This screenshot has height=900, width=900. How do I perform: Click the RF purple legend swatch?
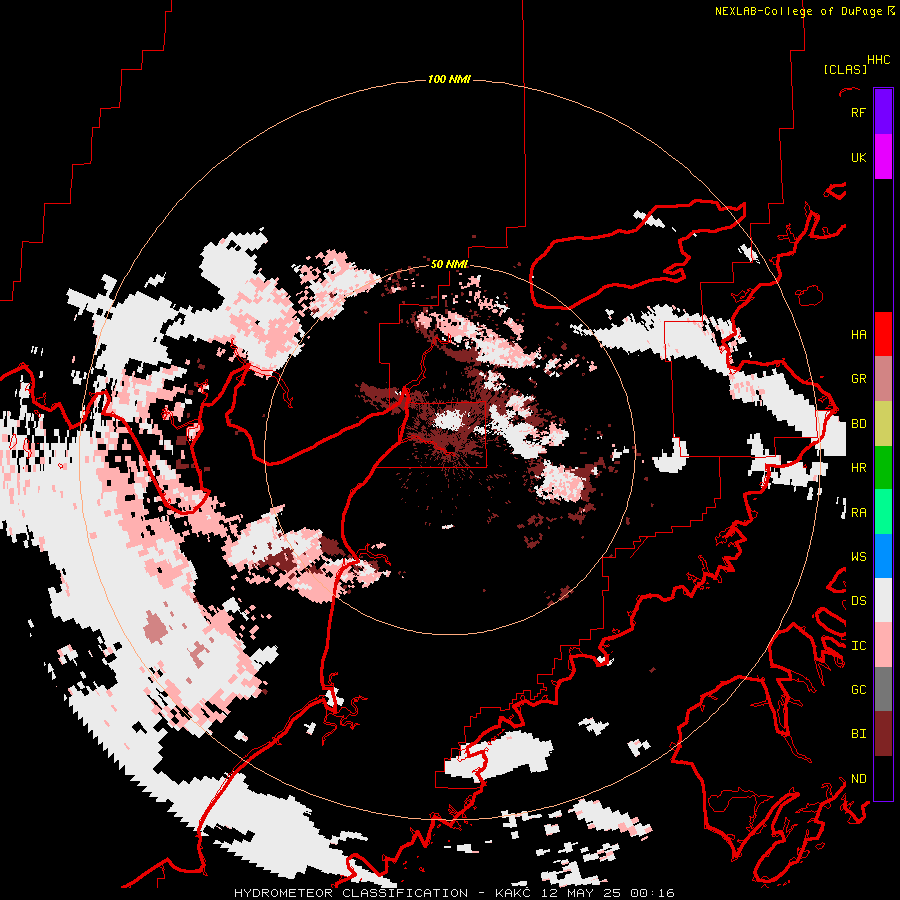(883, 112)
